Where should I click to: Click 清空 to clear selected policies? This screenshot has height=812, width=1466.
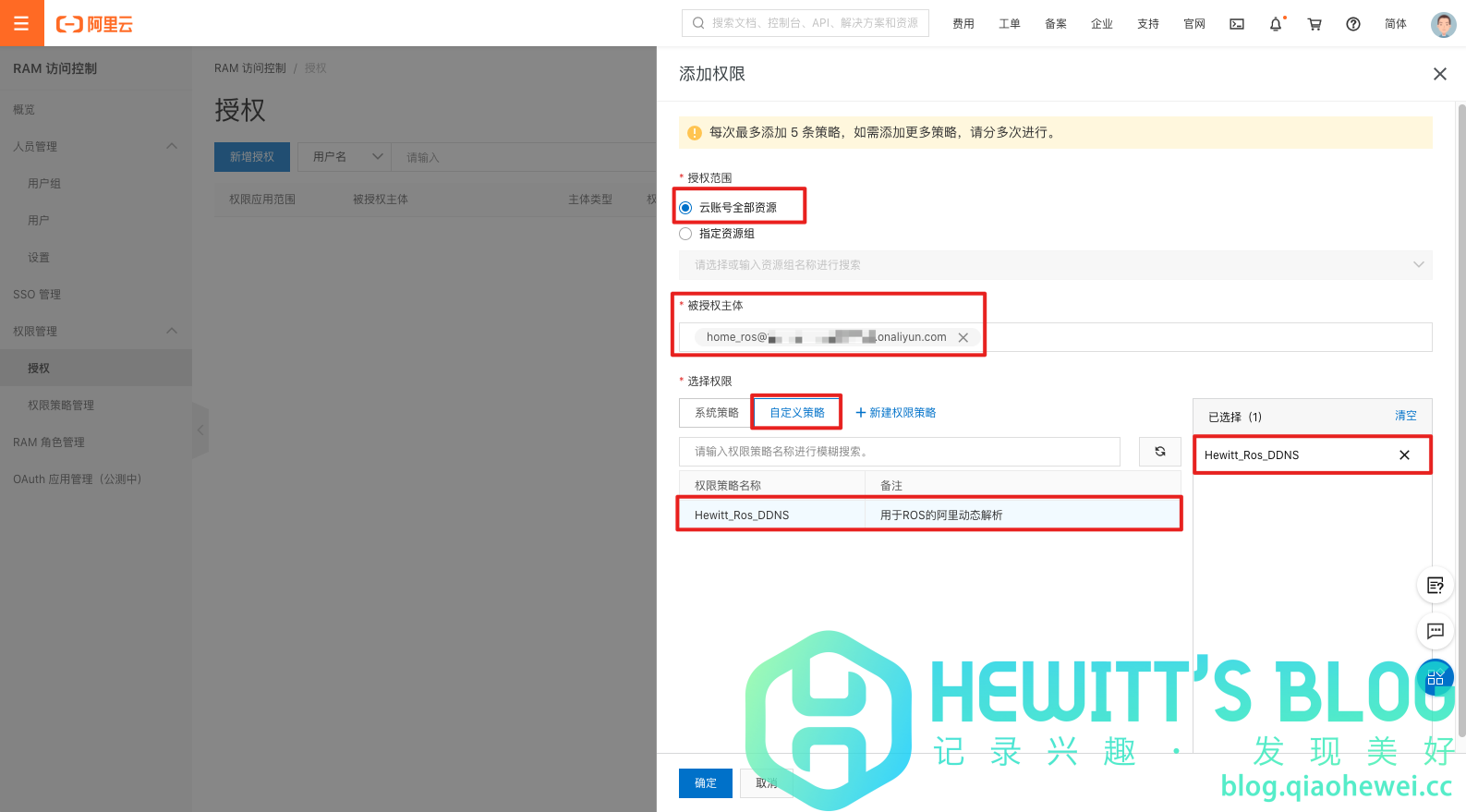[1405, 417]
